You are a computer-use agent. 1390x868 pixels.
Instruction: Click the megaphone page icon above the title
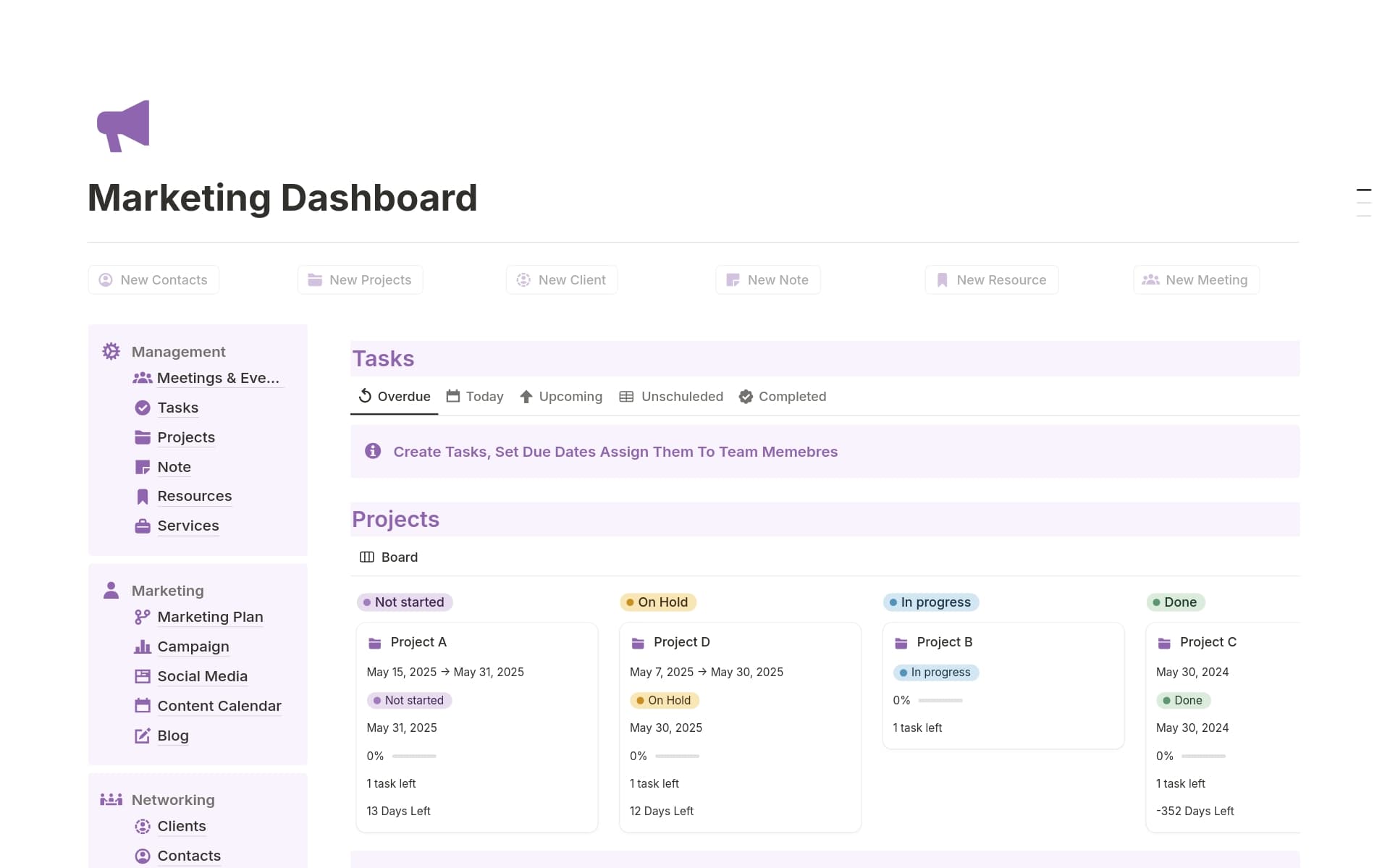click(x=122, y=125)
